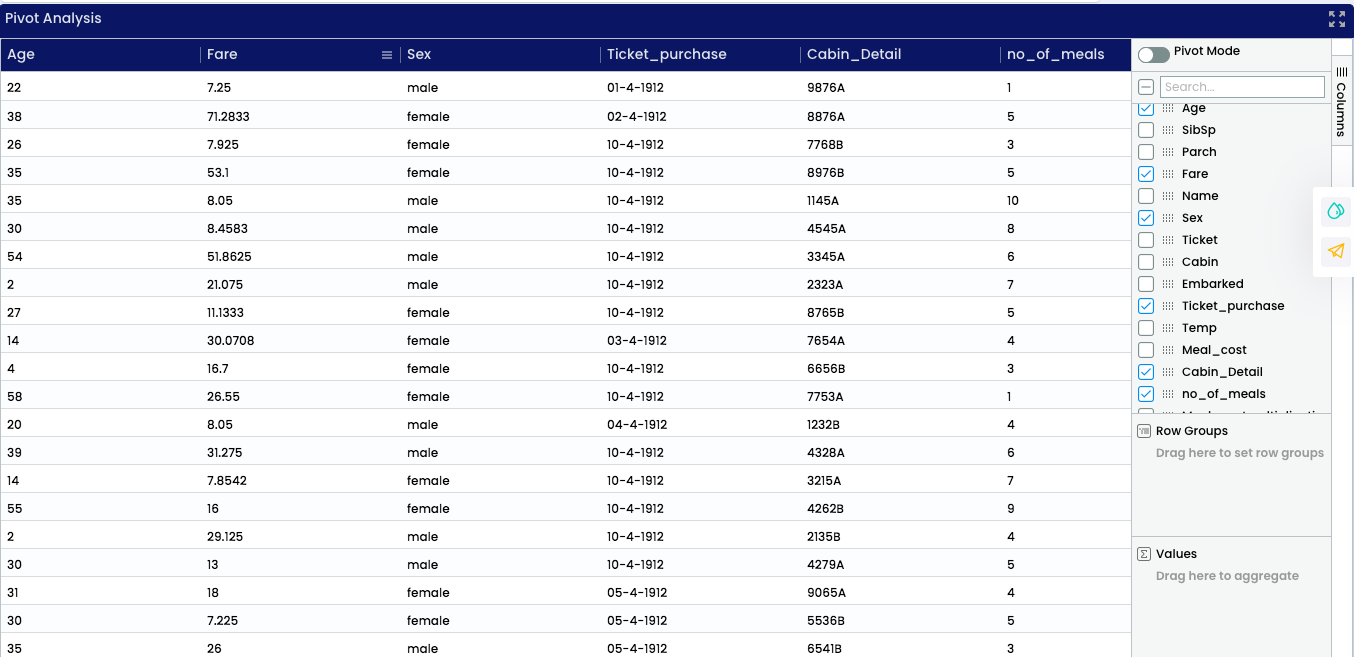Image resolution: width=1354 pixels, height=657 pixels.
Task: Grab the drag handle next to Cabin_Detail
Action: (1168, 372)
